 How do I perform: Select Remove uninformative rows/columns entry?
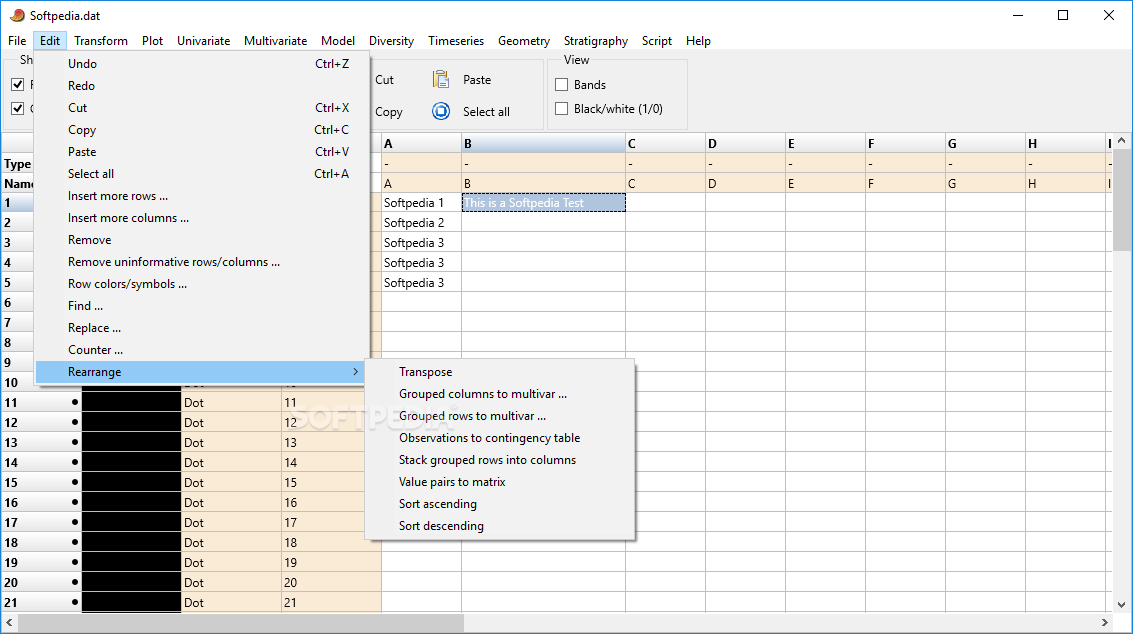202,262
